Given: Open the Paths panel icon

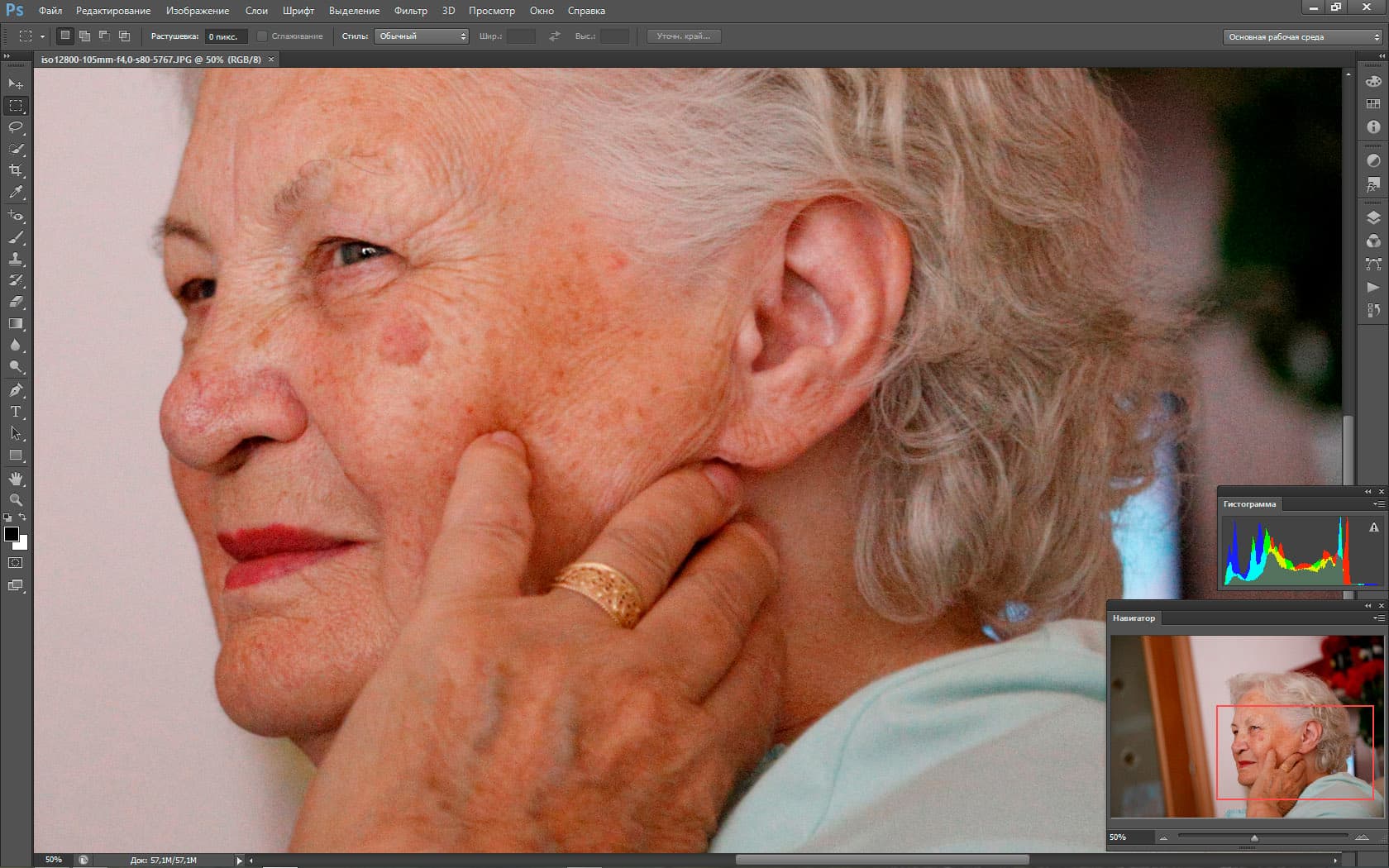Looking at the screenshot, I should (1372, 264).
